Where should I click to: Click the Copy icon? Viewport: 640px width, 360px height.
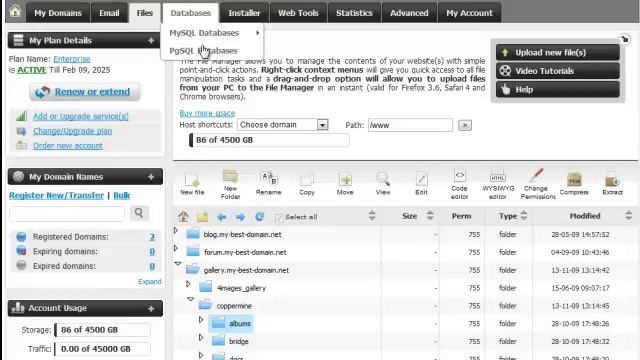307,184
